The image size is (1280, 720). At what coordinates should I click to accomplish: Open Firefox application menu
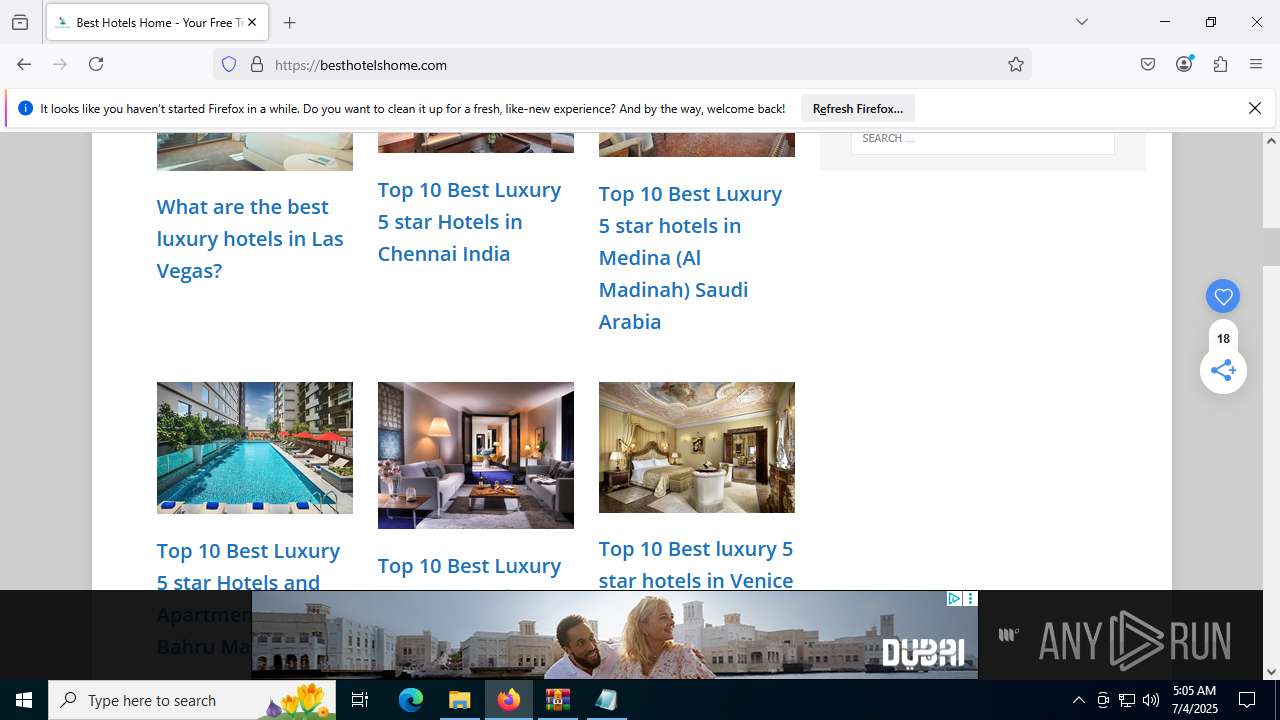point(1256,64)
